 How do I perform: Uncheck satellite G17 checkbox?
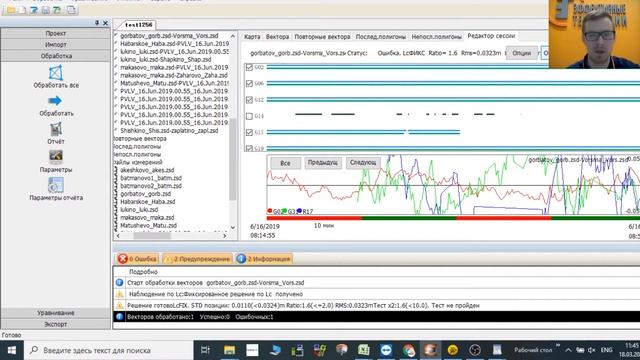(249, 132)
